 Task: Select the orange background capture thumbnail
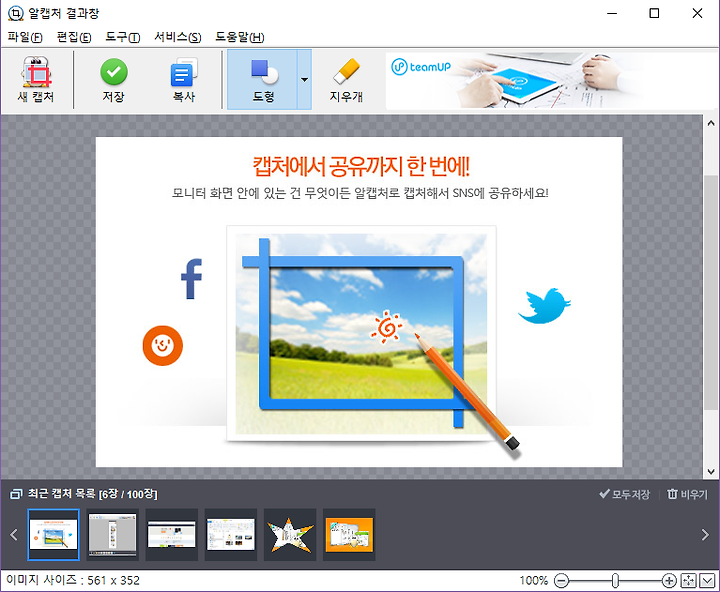coord(349,535)
